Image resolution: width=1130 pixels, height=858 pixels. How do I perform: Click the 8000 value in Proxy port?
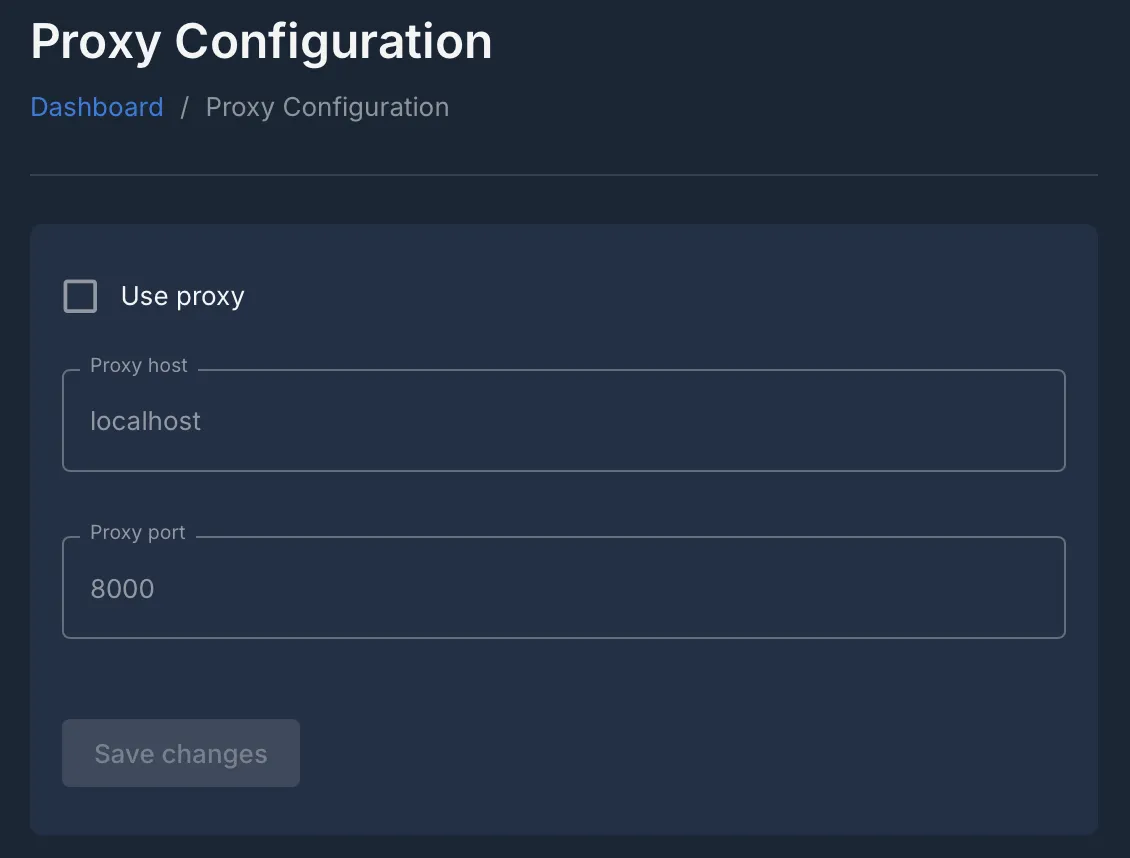coord(123,588)
